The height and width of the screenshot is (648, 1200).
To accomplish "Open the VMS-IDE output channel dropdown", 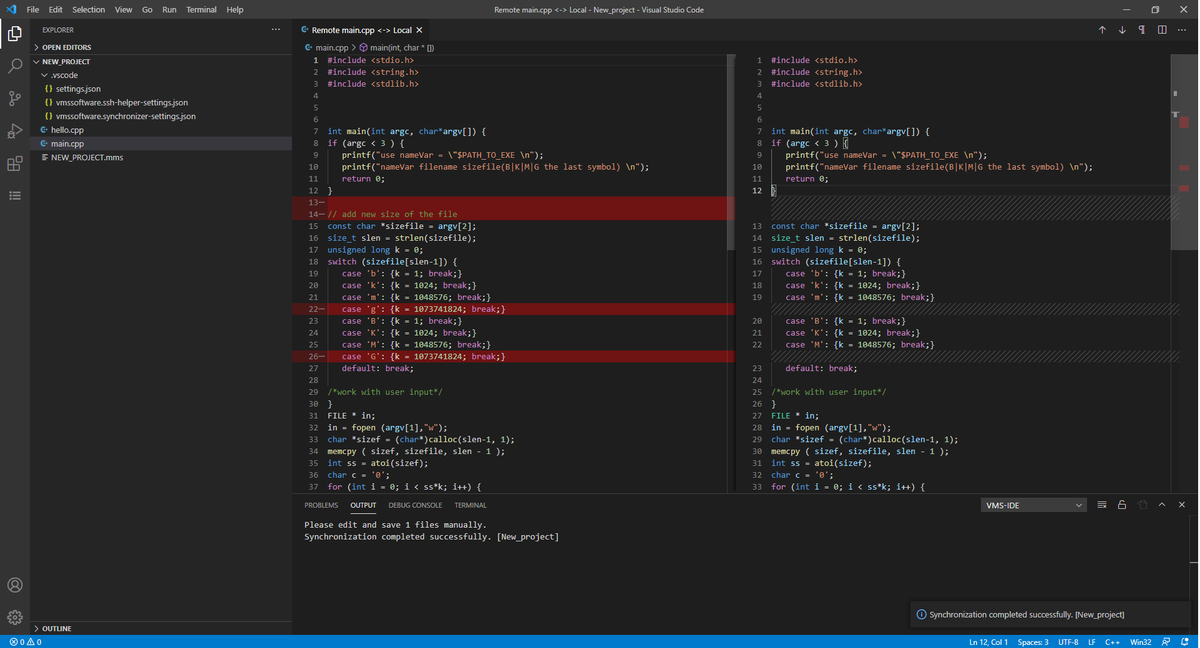I will (x=1034, y=505).
